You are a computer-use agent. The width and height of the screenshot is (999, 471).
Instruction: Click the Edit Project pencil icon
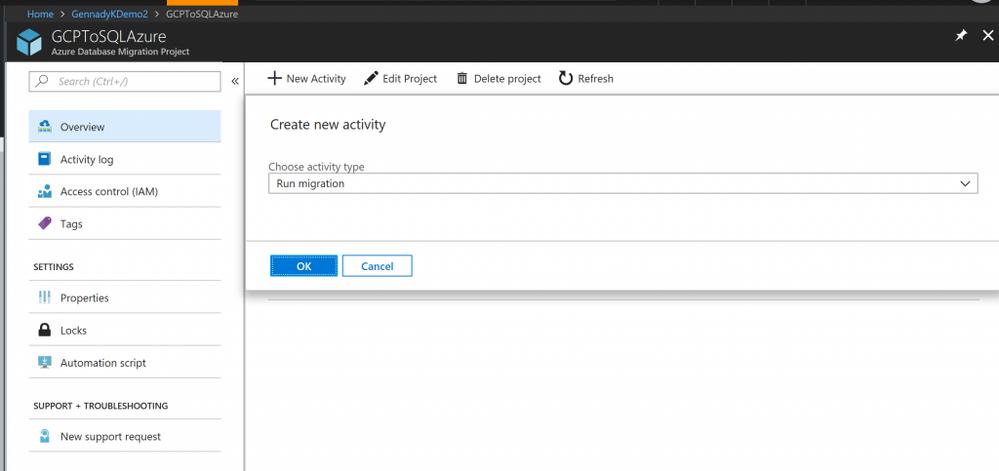click(371, 78)
